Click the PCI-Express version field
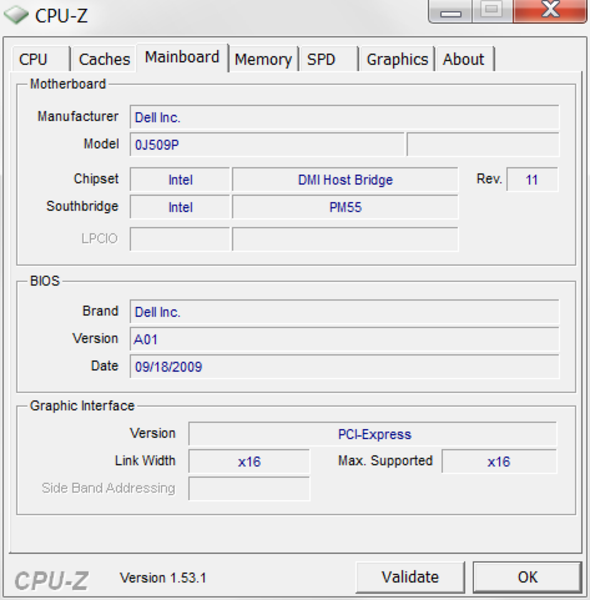Image resolution: width=590 pixels, height=600 pixels. point(373,434)
